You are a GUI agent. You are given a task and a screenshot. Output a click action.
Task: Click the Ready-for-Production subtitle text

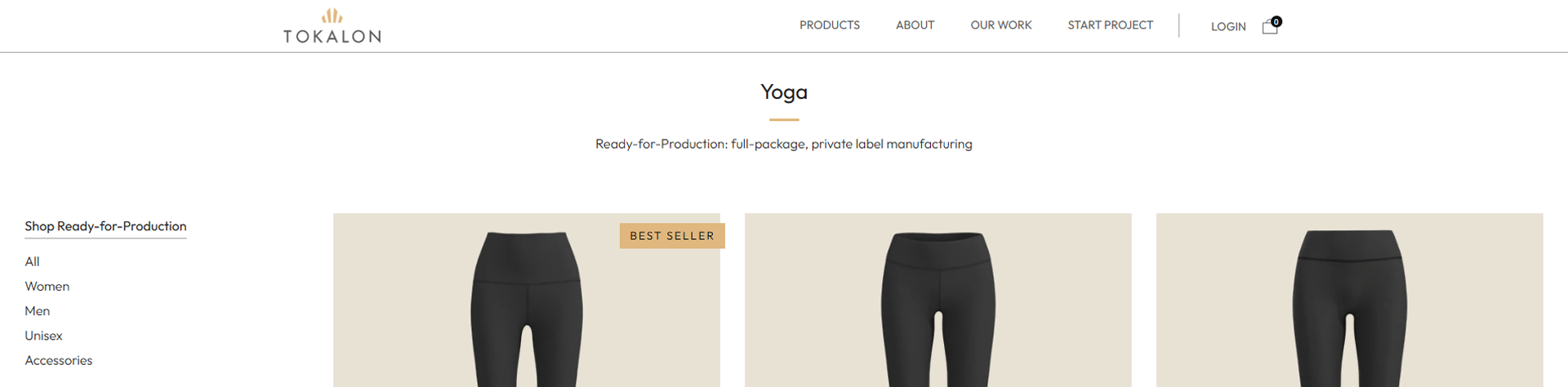[x=784, y=144]
